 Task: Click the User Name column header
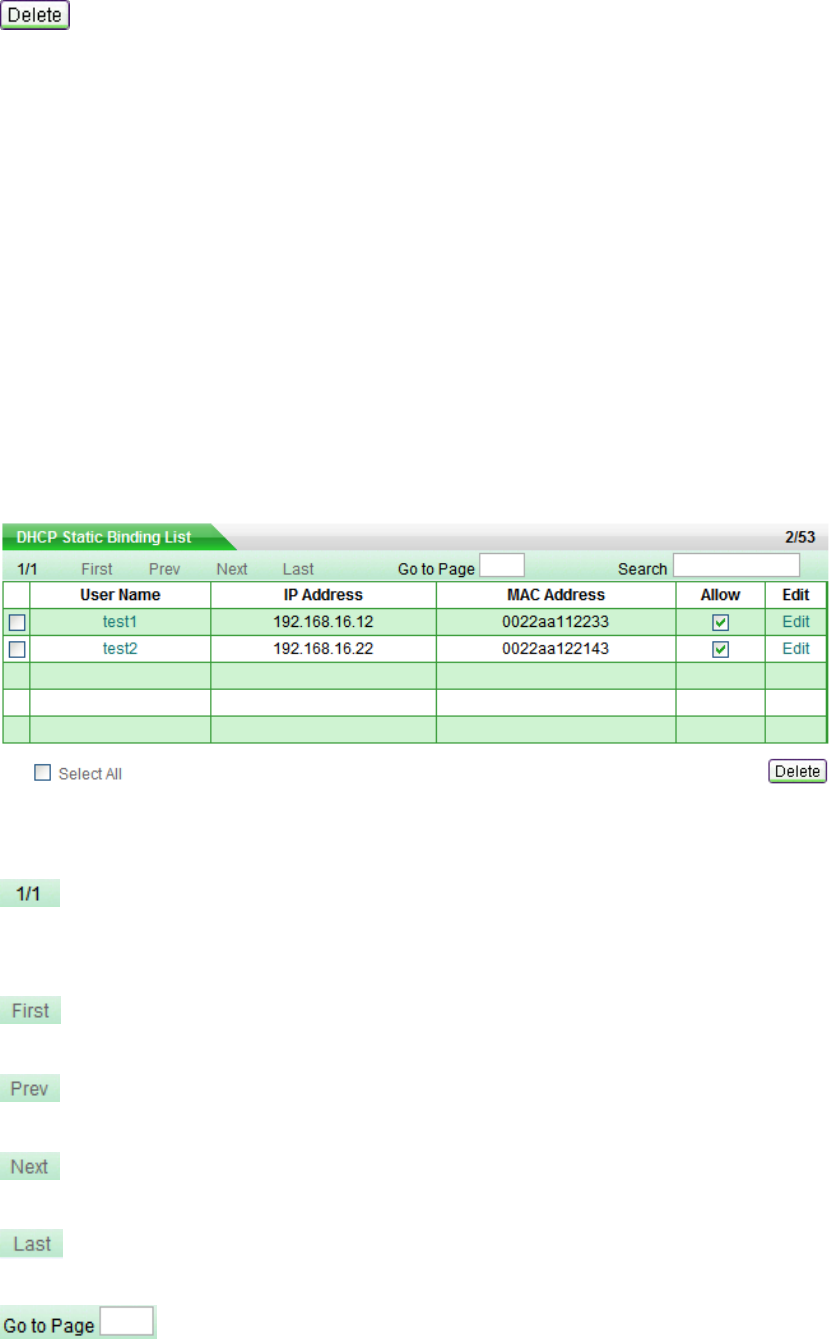click(x=120, y=595)
